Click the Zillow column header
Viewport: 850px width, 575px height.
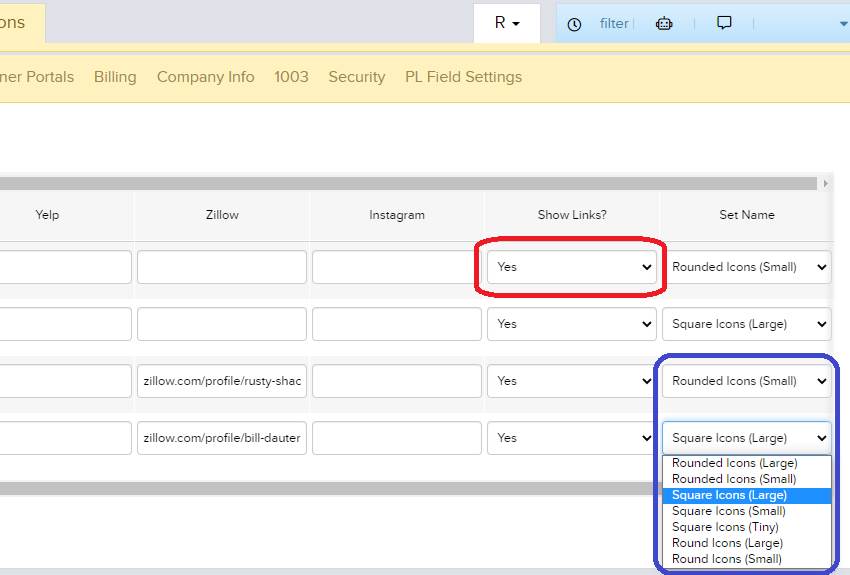(x=222, y=215)
